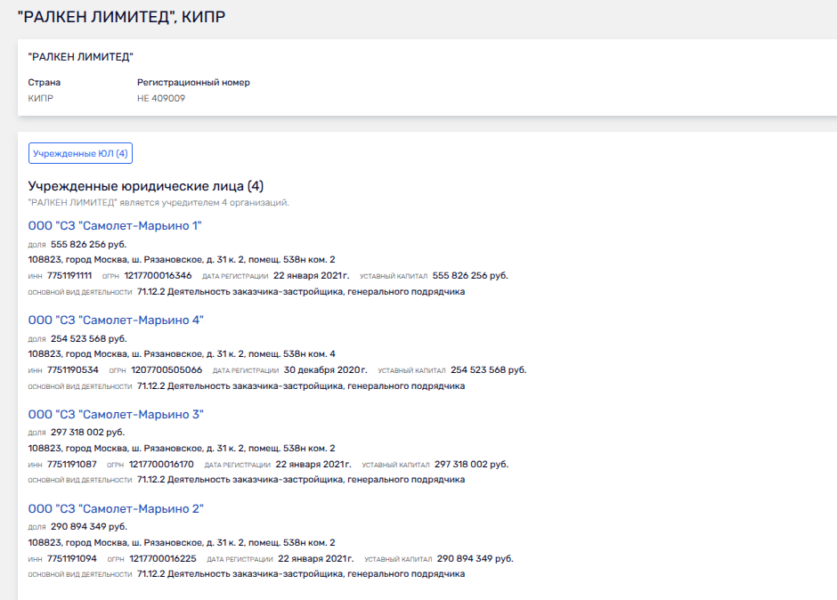Select the ОГРН number 1217700016346
Image resolution: width=837 pixels, height=600 pixels.
(160, 276)
